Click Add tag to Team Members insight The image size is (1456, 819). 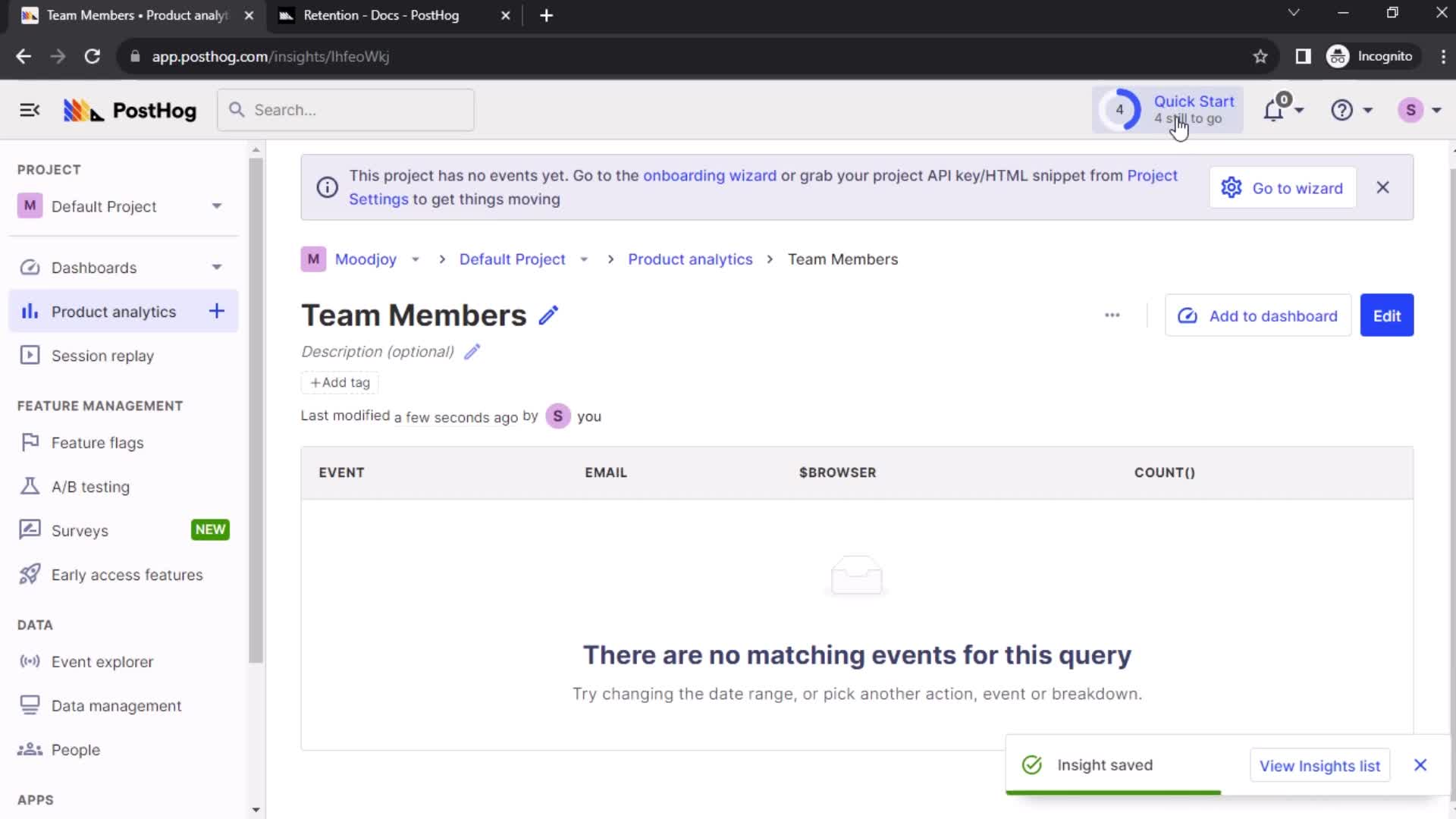point(340,382)
